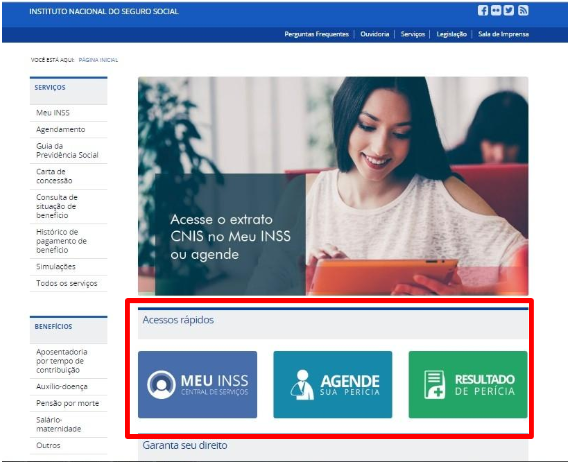
Task: Open the Facebook icon in header
Action: click(483, 11)
